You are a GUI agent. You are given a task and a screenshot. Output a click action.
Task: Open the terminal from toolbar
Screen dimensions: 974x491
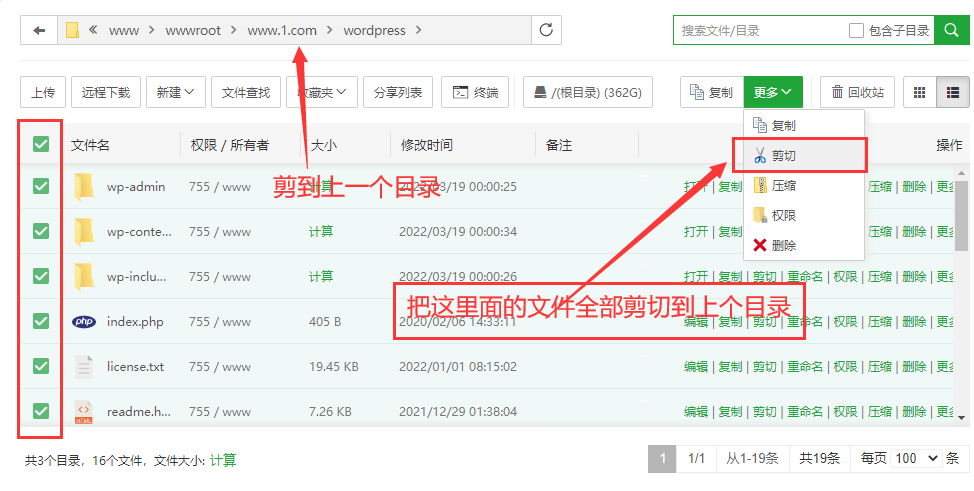[475, 93]
